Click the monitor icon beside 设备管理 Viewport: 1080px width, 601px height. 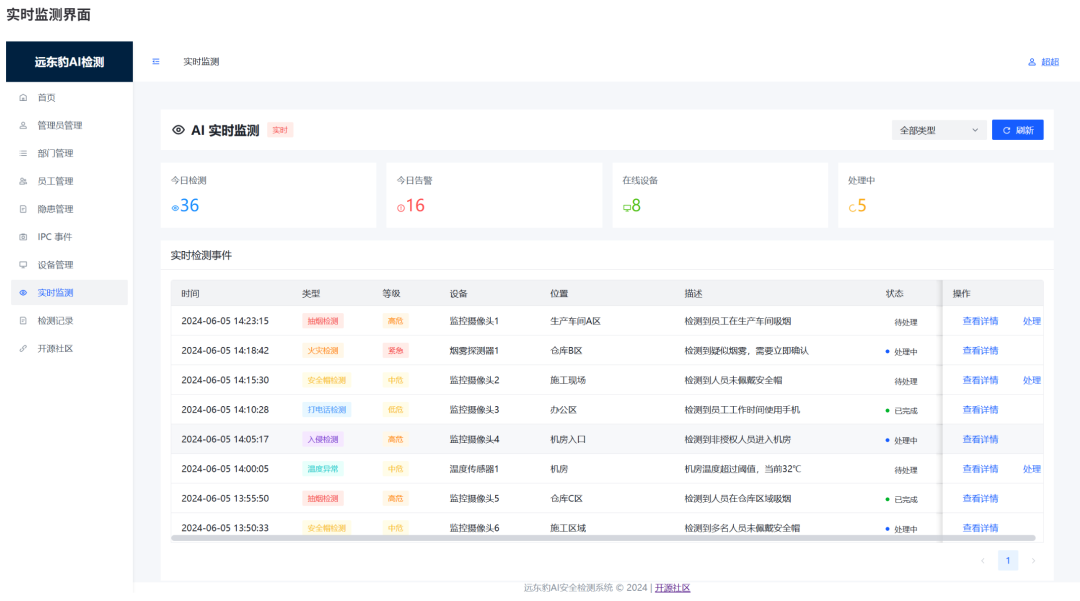click(23, 265)
